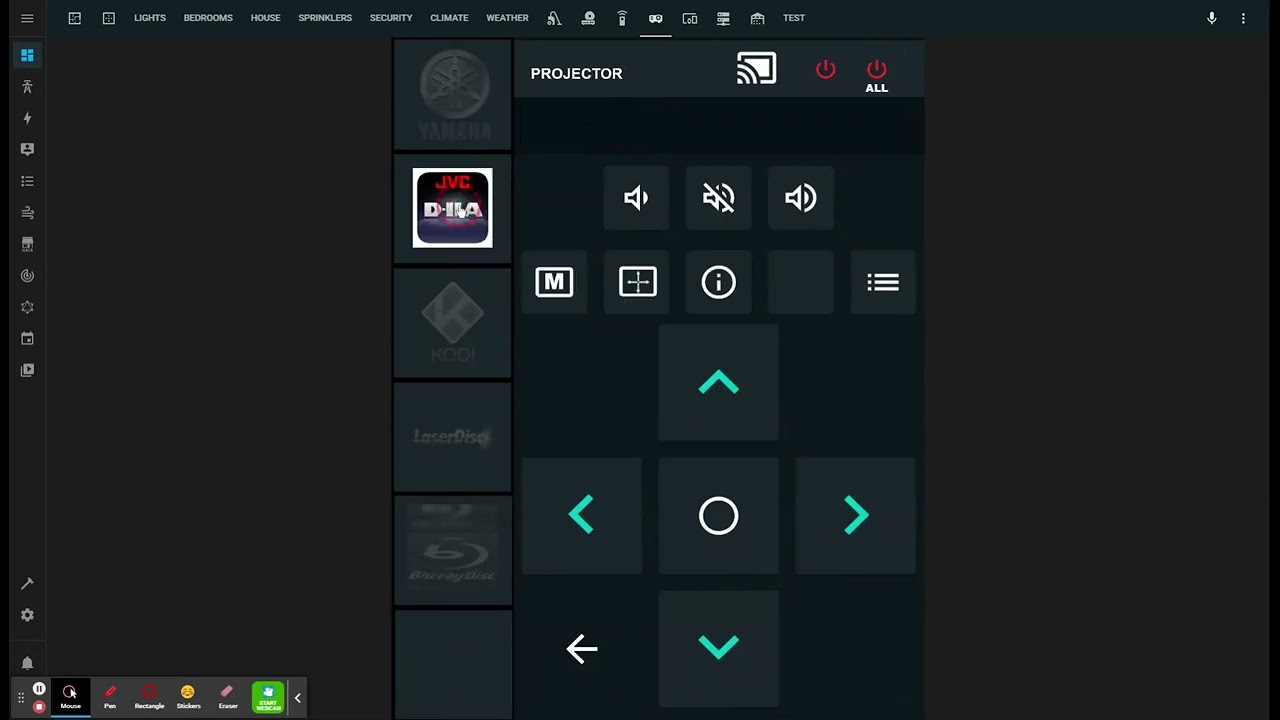Open the Overview dashboard in sidebar

click(x=27, y=55)
